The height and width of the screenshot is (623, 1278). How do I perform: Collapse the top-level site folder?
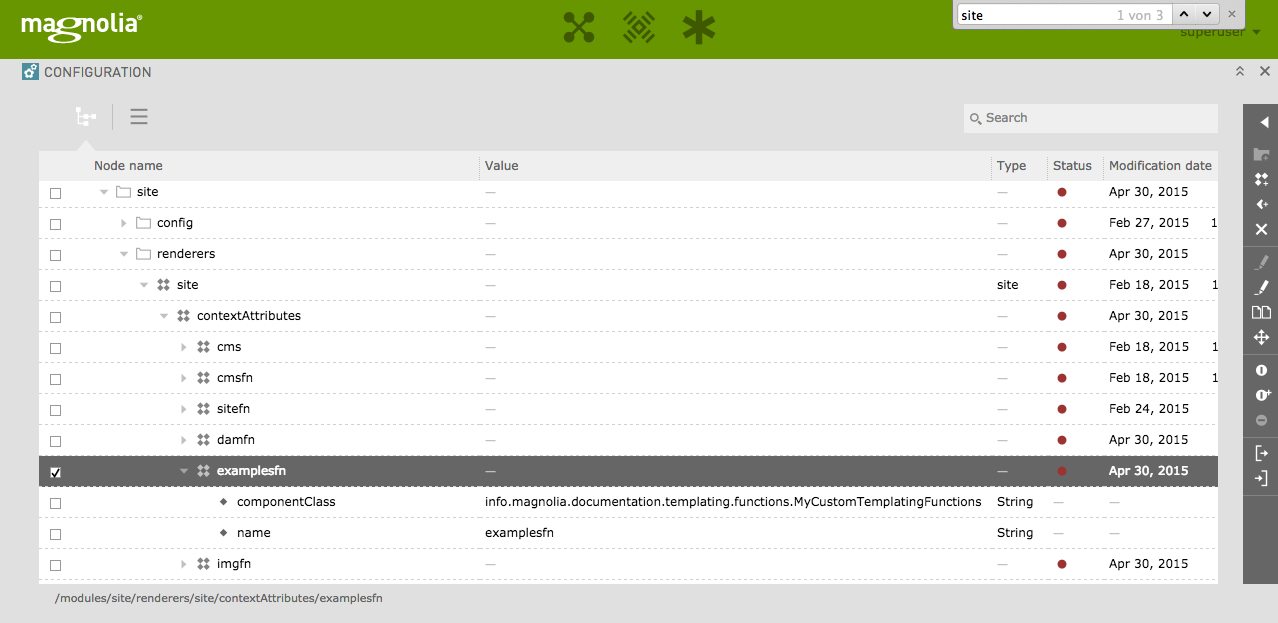point(104,192)
